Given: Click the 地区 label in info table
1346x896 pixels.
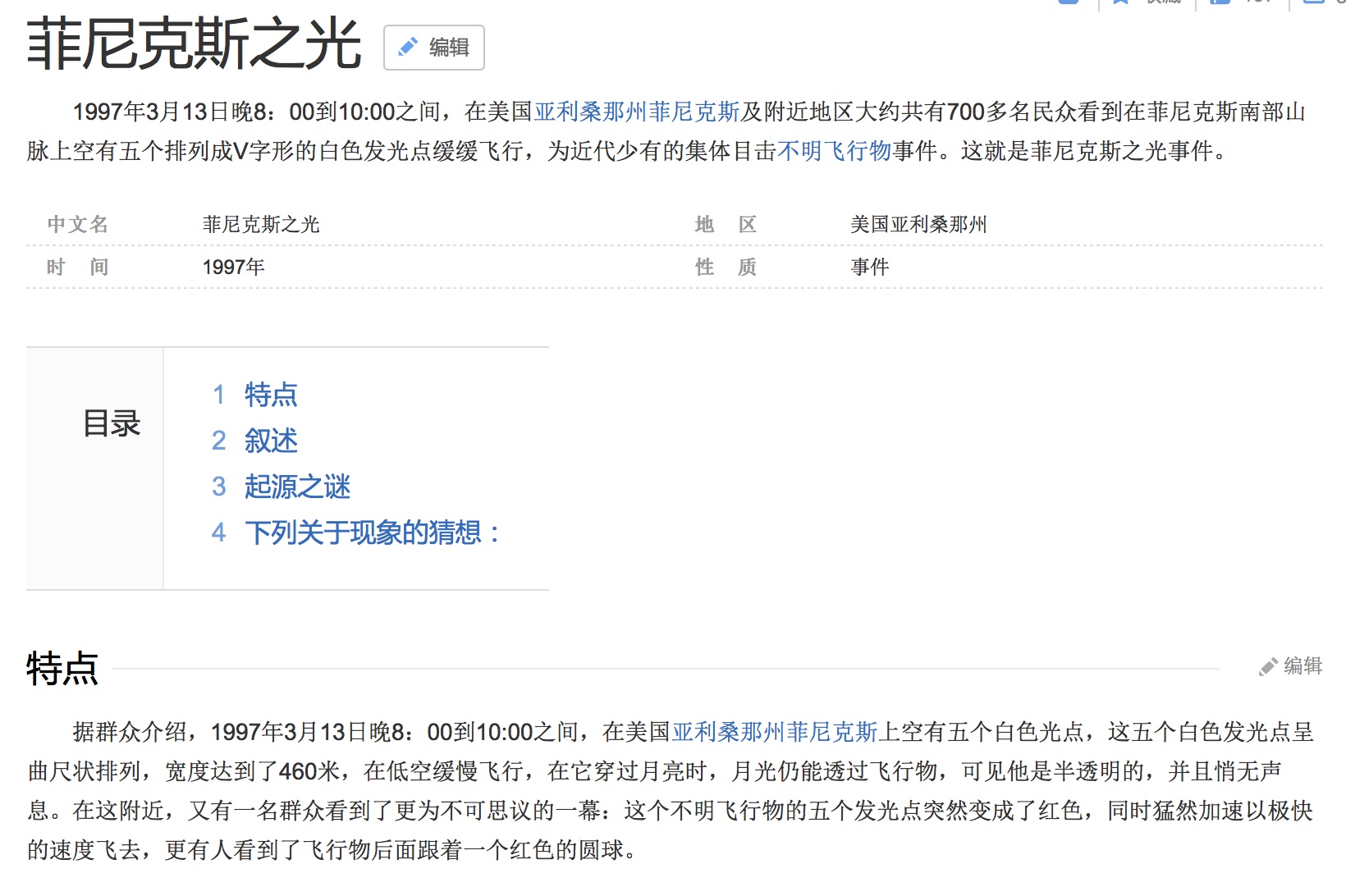Looking at the screenshot, I should pos(726,224).
